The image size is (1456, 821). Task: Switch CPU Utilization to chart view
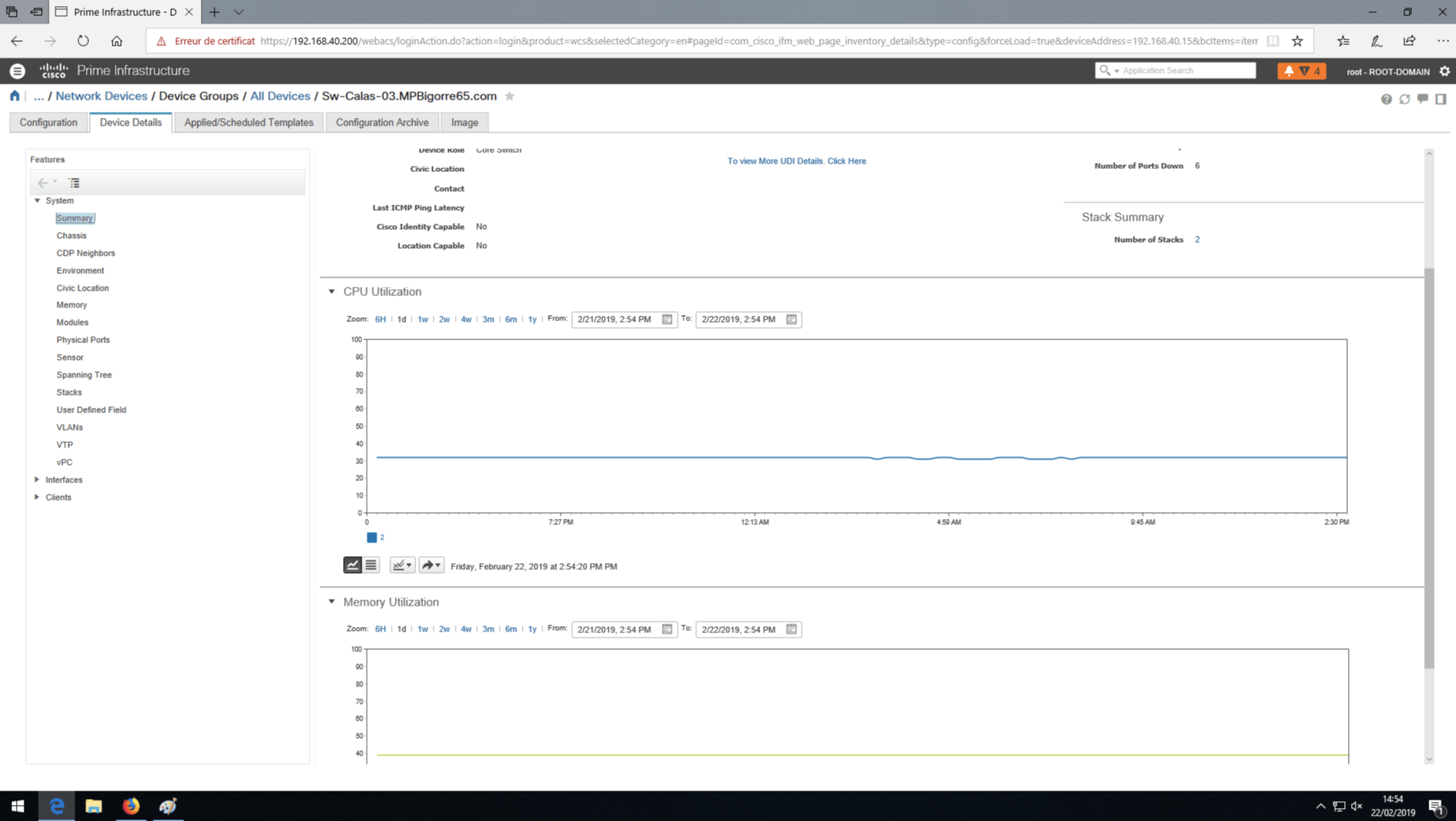pyautogui.click(x=352, y=565)
